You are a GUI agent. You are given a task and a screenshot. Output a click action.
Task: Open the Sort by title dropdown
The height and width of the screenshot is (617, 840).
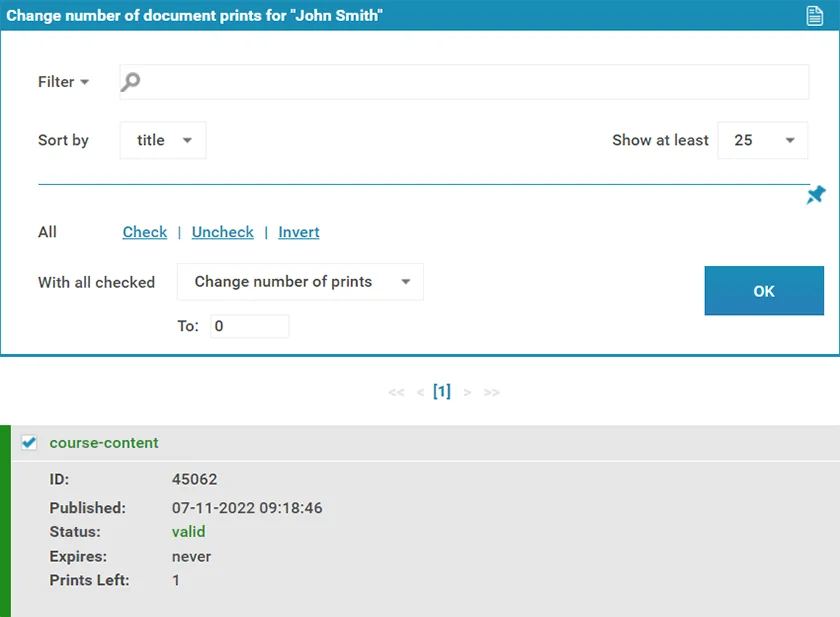click(163, 141)
